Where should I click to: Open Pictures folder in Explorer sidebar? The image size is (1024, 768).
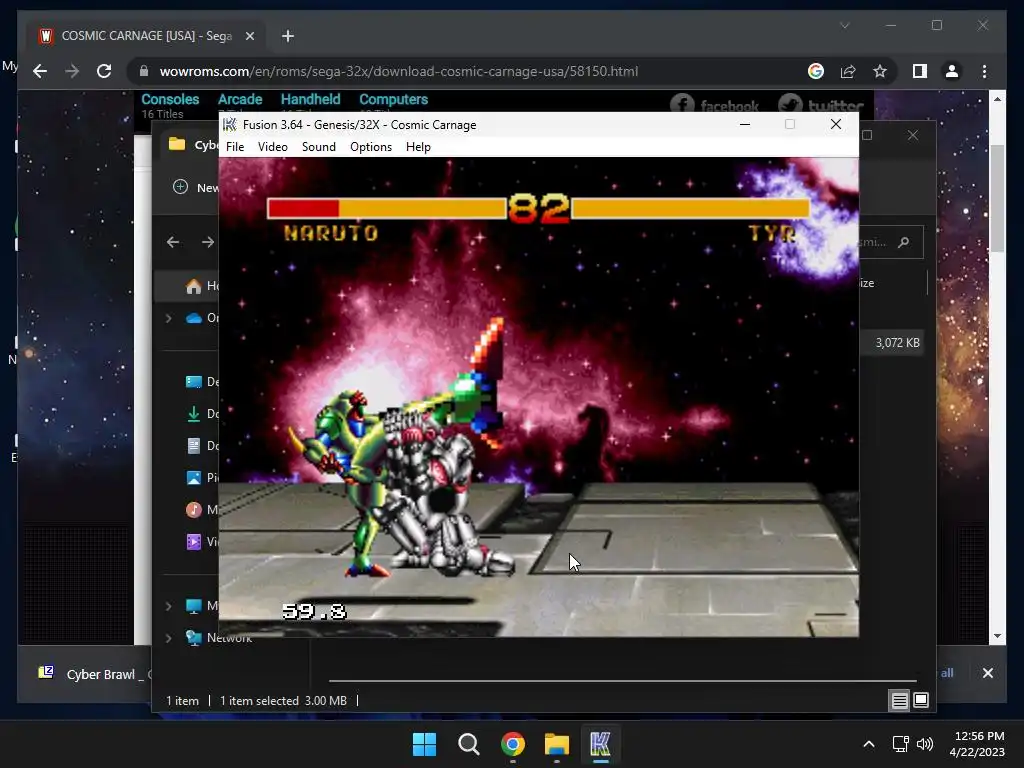point(201,478)
